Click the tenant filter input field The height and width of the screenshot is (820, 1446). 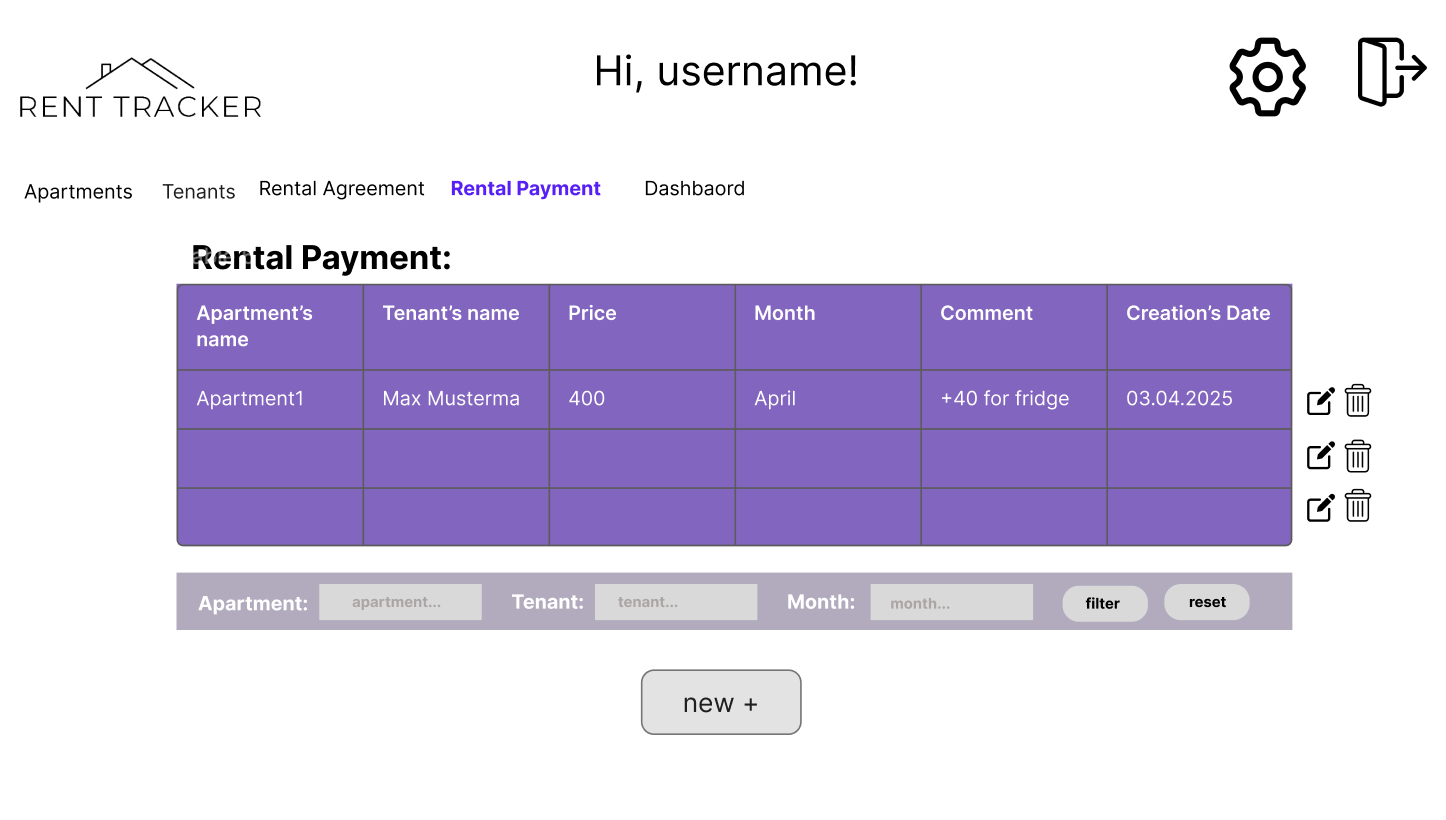[676, 601]
